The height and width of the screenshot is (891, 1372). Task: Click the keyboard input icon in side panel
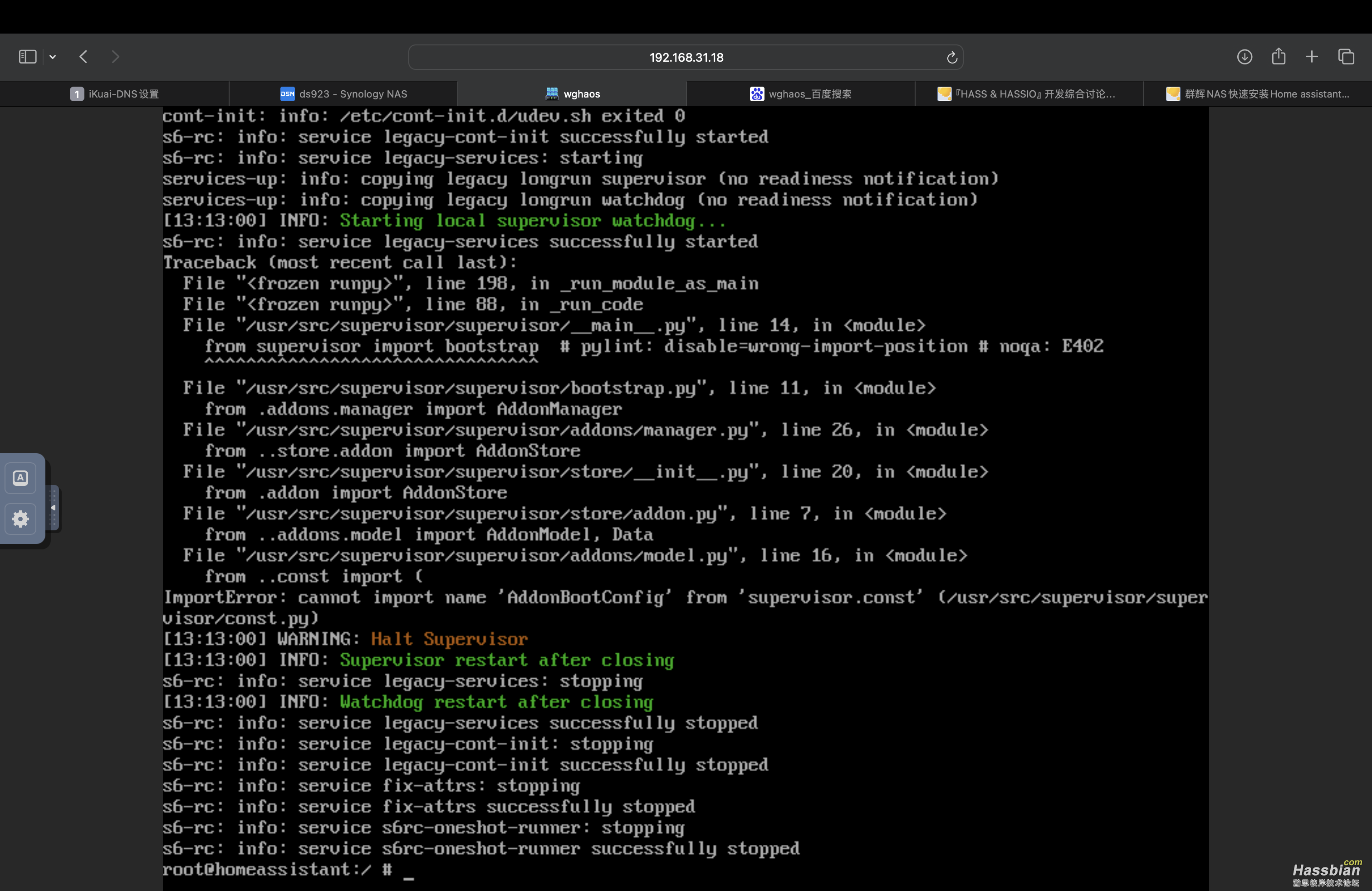click(x=21, y=478)
